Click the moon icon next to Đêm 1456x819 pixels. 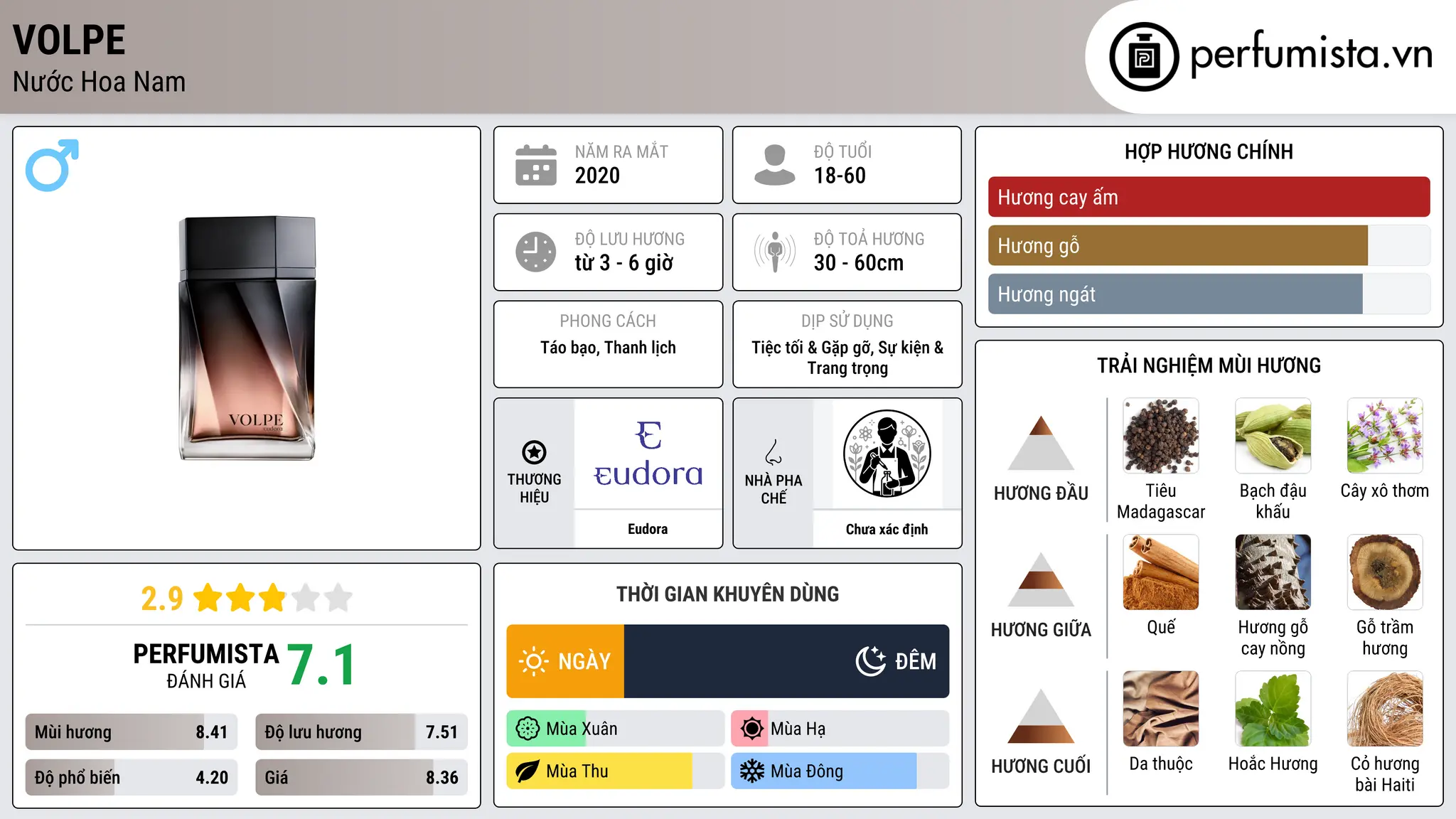(870, 661)
